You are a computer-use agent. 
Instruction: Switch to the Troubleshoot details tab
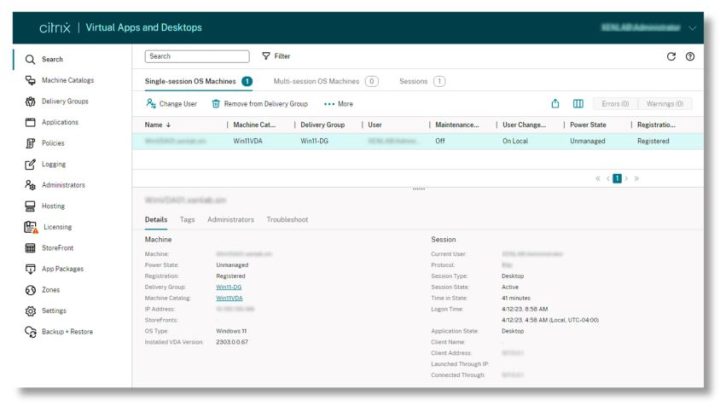[x=287, y=219]
